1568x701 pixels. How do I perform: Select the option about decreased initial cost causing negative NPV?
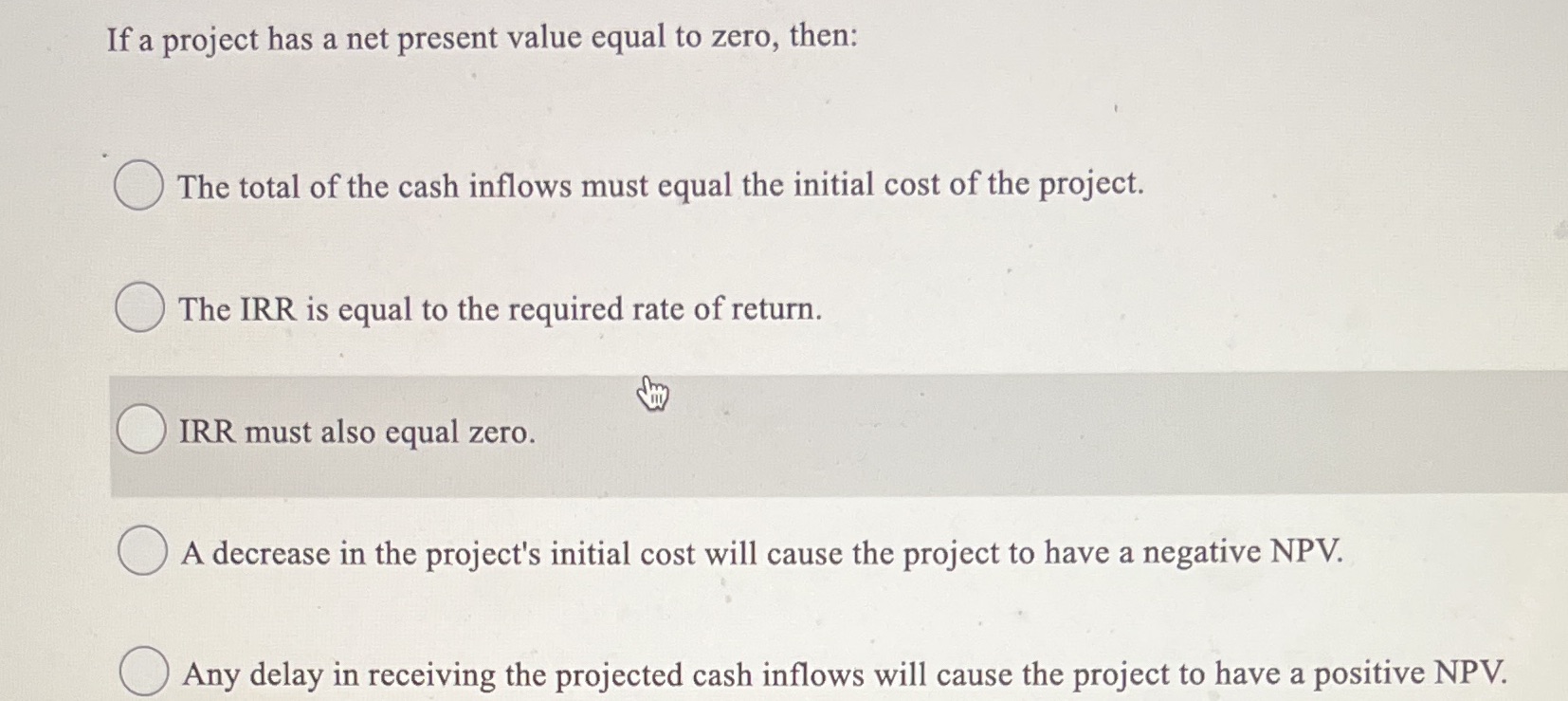(143, 553)
